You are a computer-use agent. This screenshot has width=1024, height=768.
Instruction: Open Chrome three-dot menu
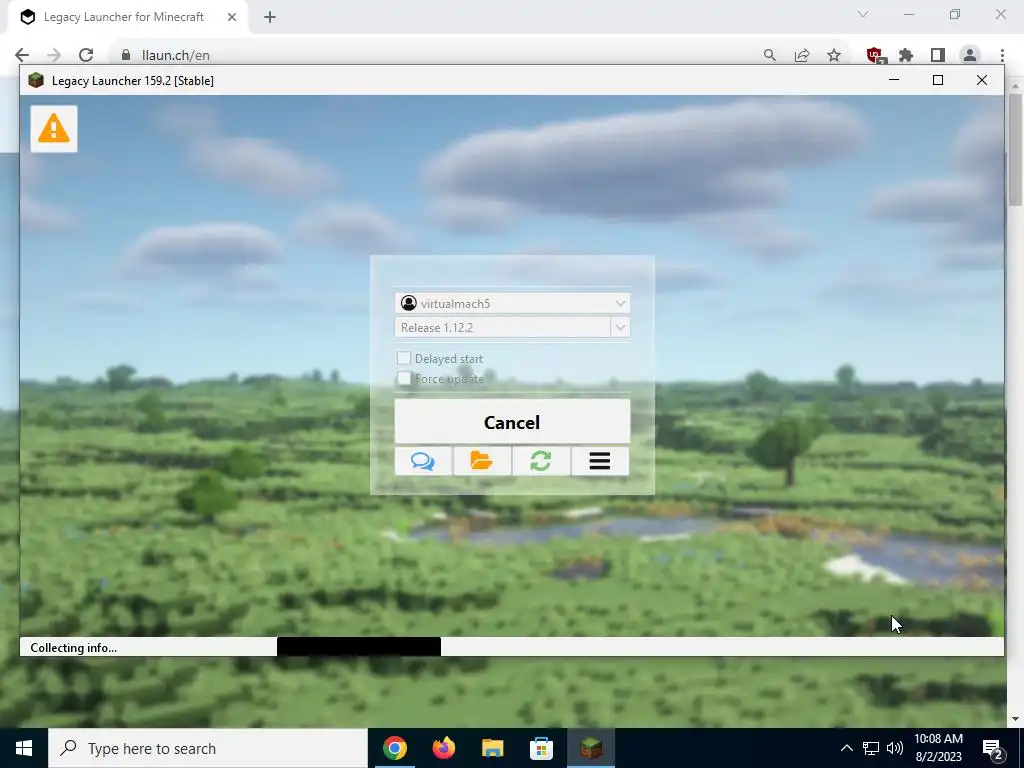tap(1002, 56)
